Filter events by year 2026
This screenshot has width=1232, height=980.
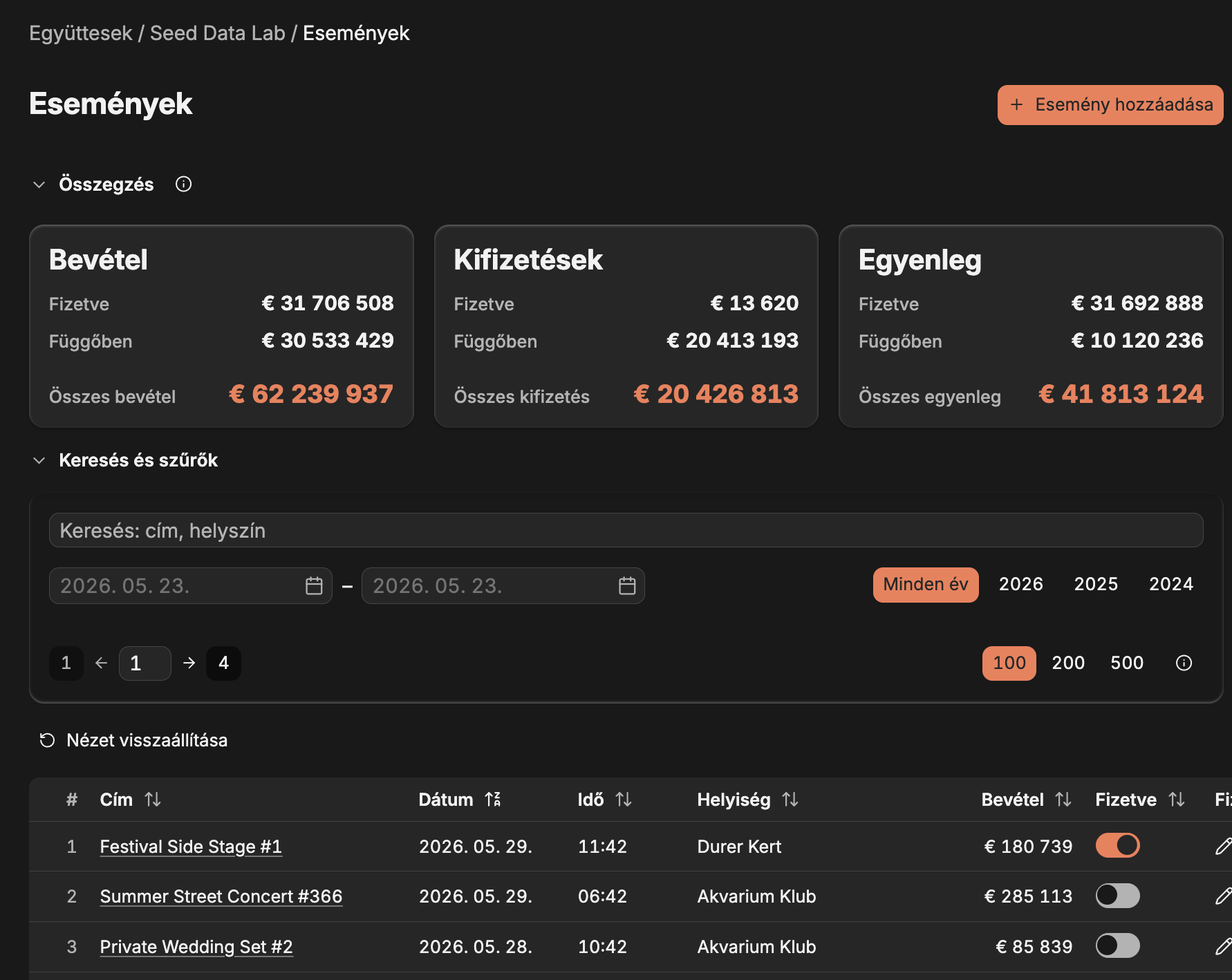pos(1021,585)
